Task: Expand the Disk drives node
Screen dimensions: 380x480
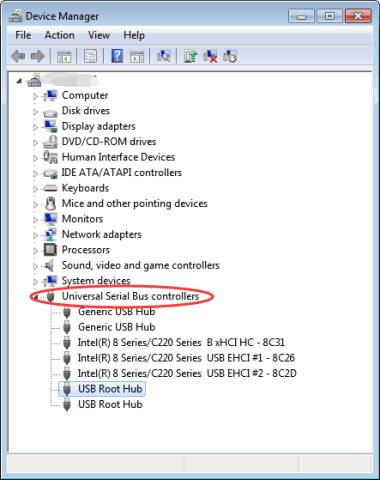Action: (x=35, y=112)
